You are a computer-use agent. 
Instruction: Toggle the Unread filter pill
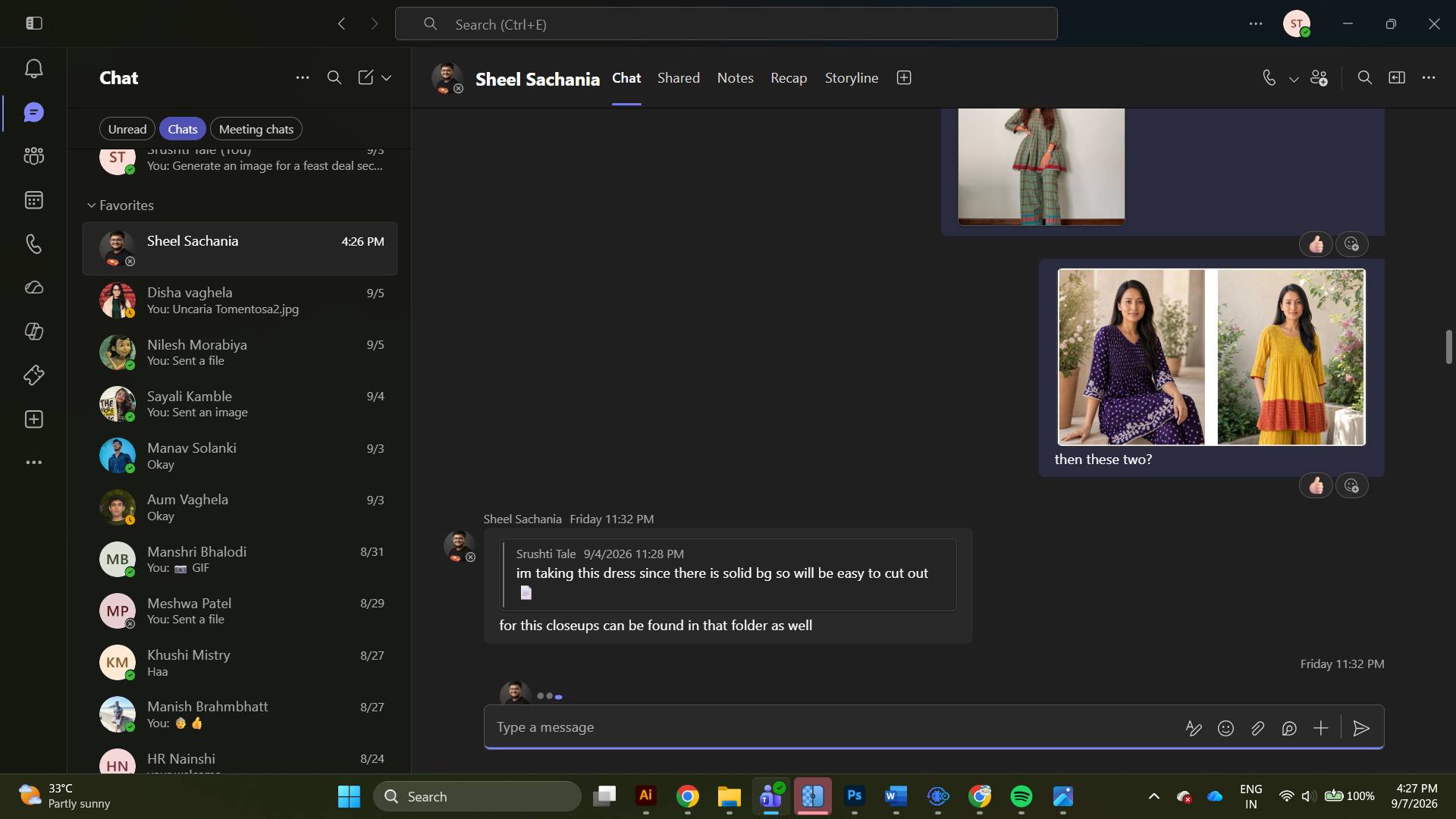(x=127, y=130)
